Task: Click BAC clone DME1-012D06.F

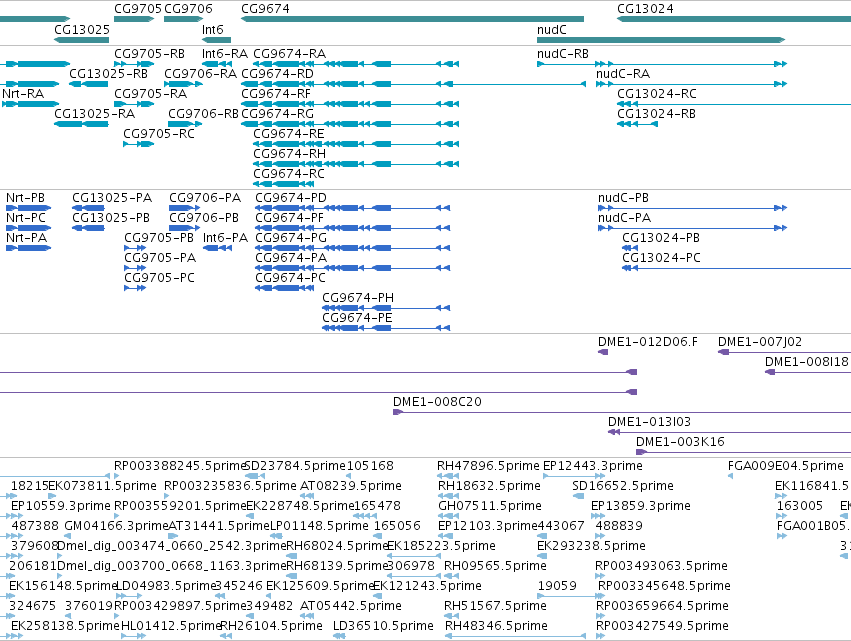Action: point(648,342)
